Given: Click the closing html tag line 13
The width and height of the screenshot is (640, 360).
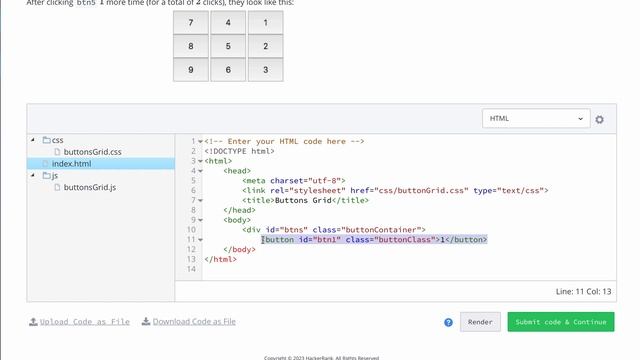Looking at the screenshot, I should click(220, 259).
